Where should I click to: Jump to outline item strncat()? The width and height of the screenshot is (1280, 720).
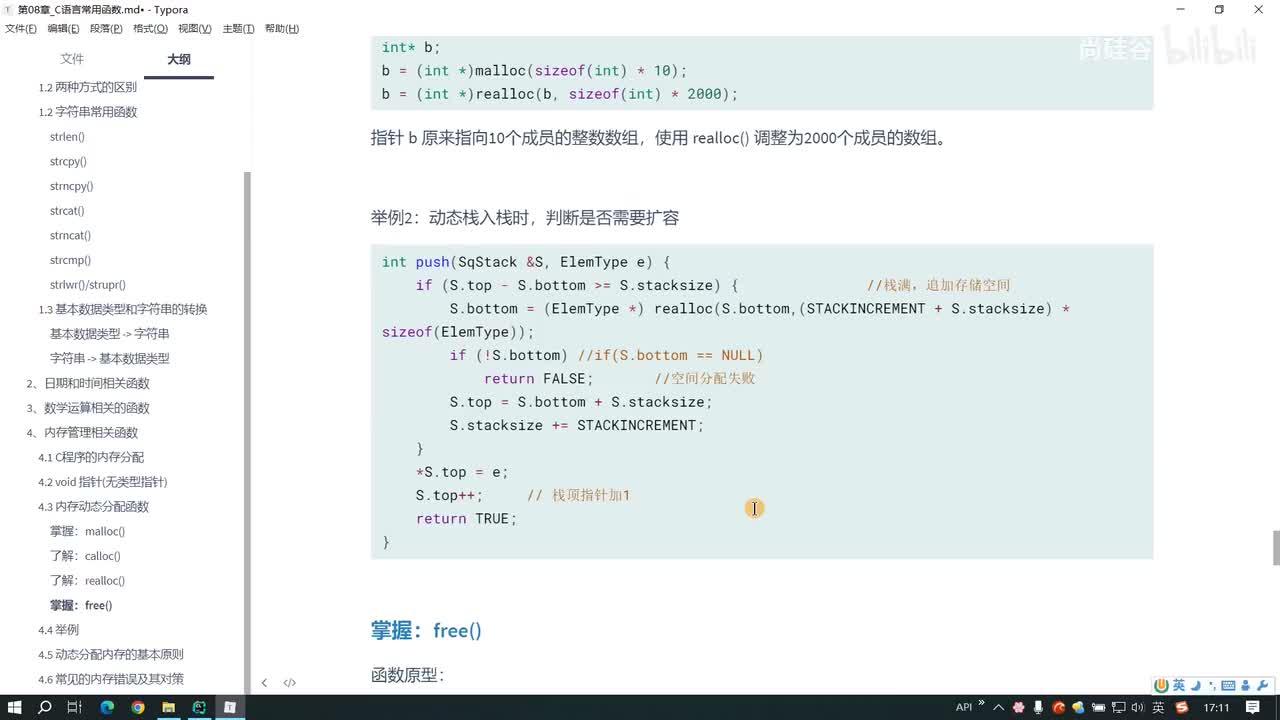(70, 236)
